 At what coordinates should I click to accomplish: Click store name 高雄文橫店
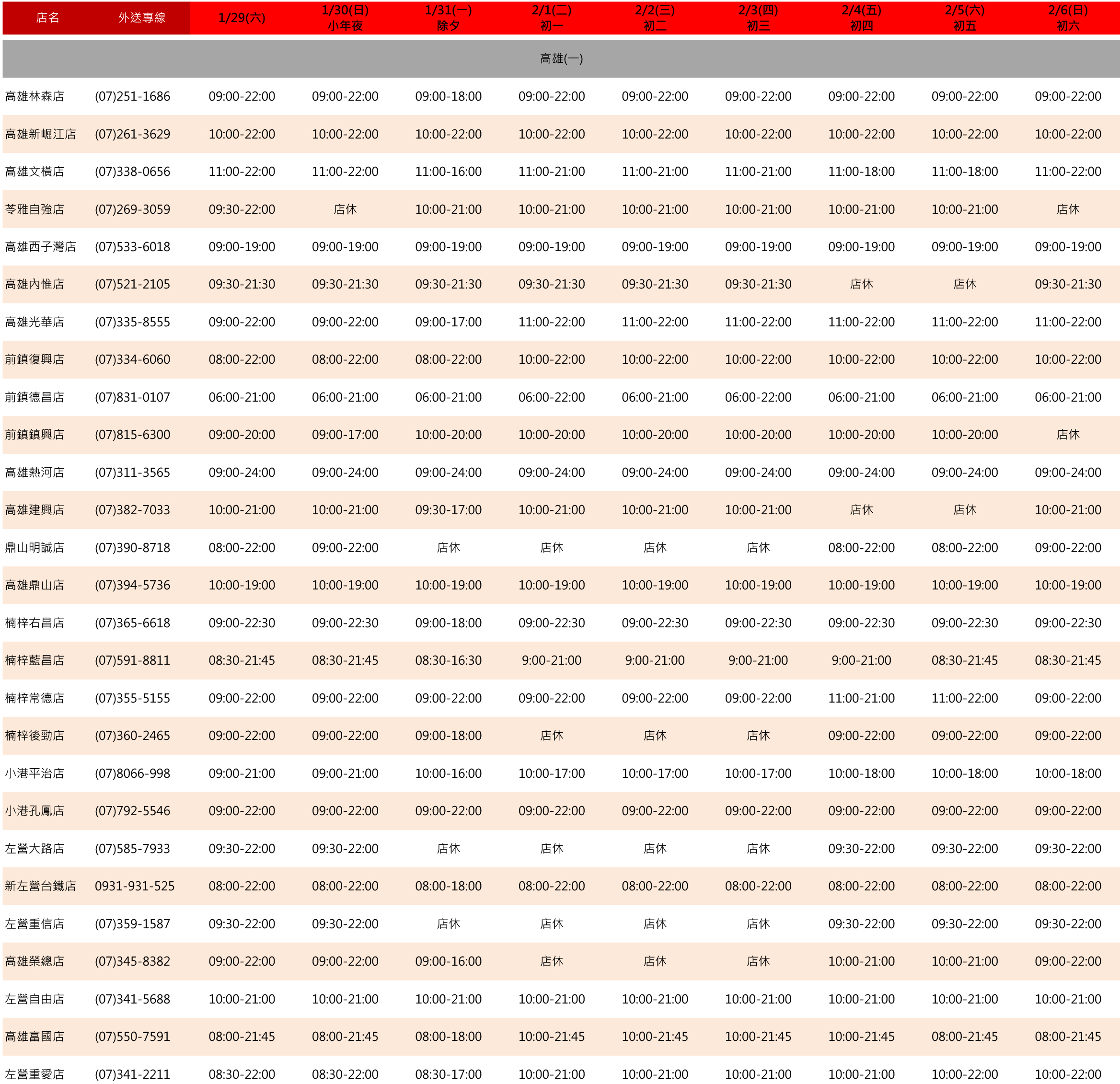click(x=35, y=172)
